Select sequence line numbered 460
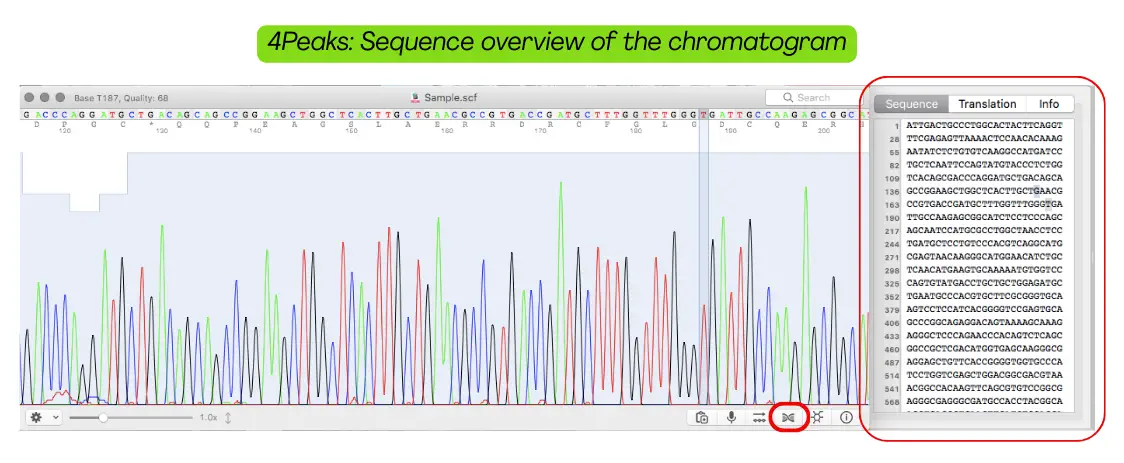 tap(984, 348)
